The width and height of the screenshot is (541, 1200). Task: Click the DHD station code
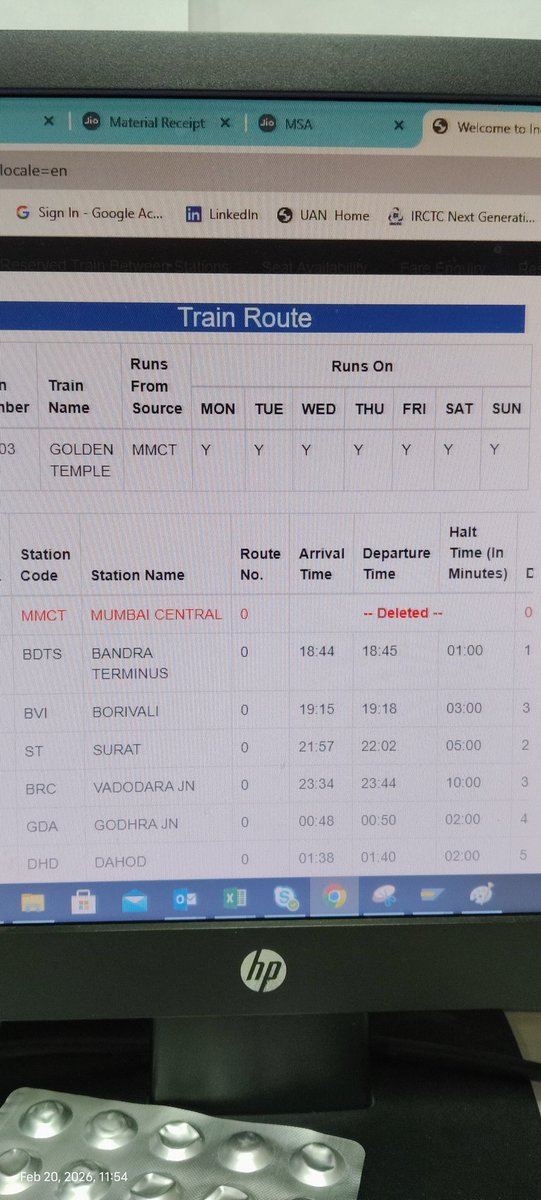point(44,862)
